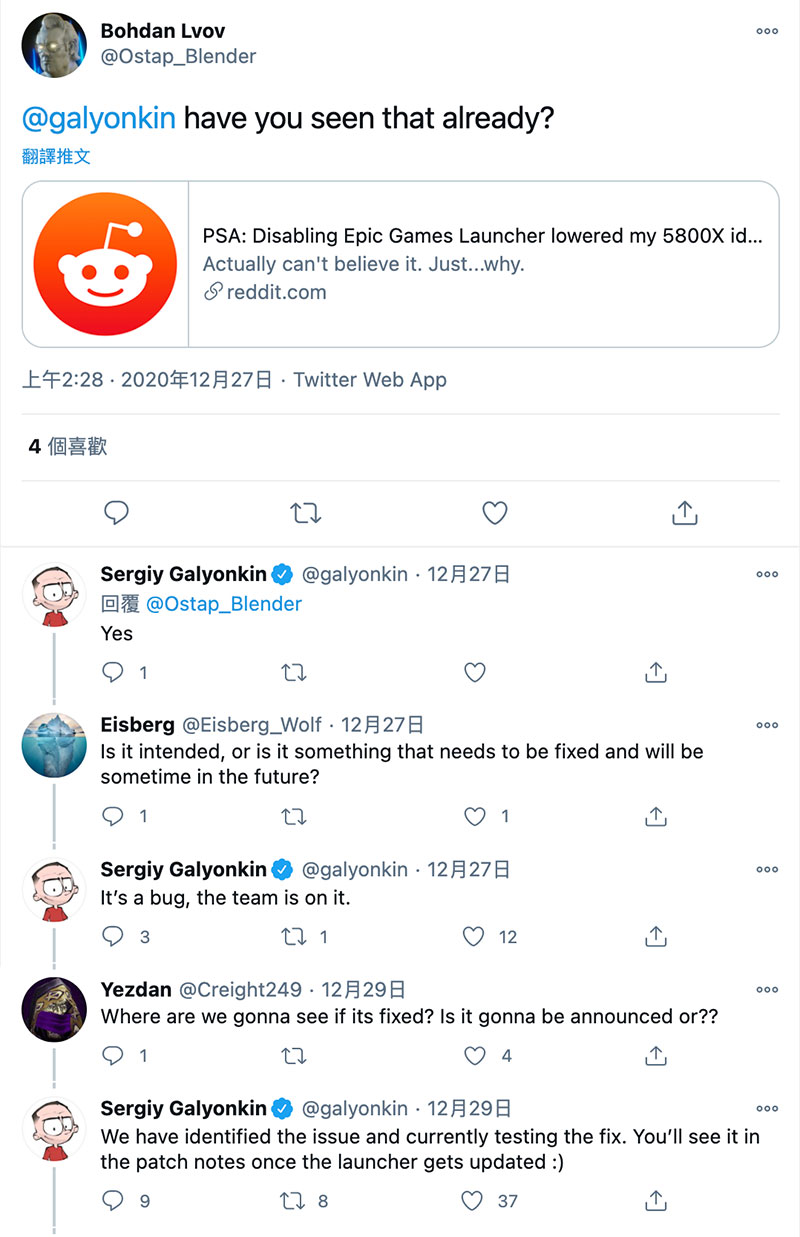
Task: Reply to Bohdan Lvov's main tweet
Action: pyautogui.click(x=117, y=513)
